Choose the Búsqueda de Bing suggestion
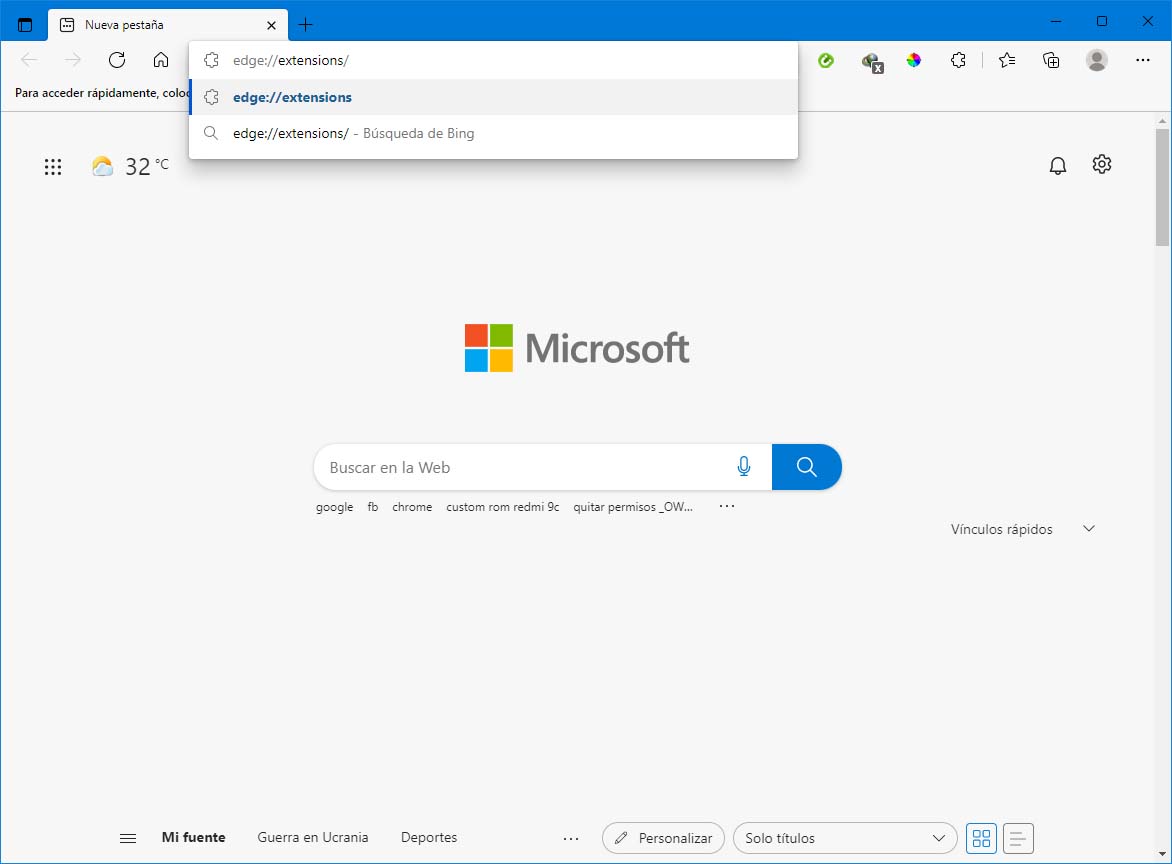 pyautogui.click(x=493, y=133)
